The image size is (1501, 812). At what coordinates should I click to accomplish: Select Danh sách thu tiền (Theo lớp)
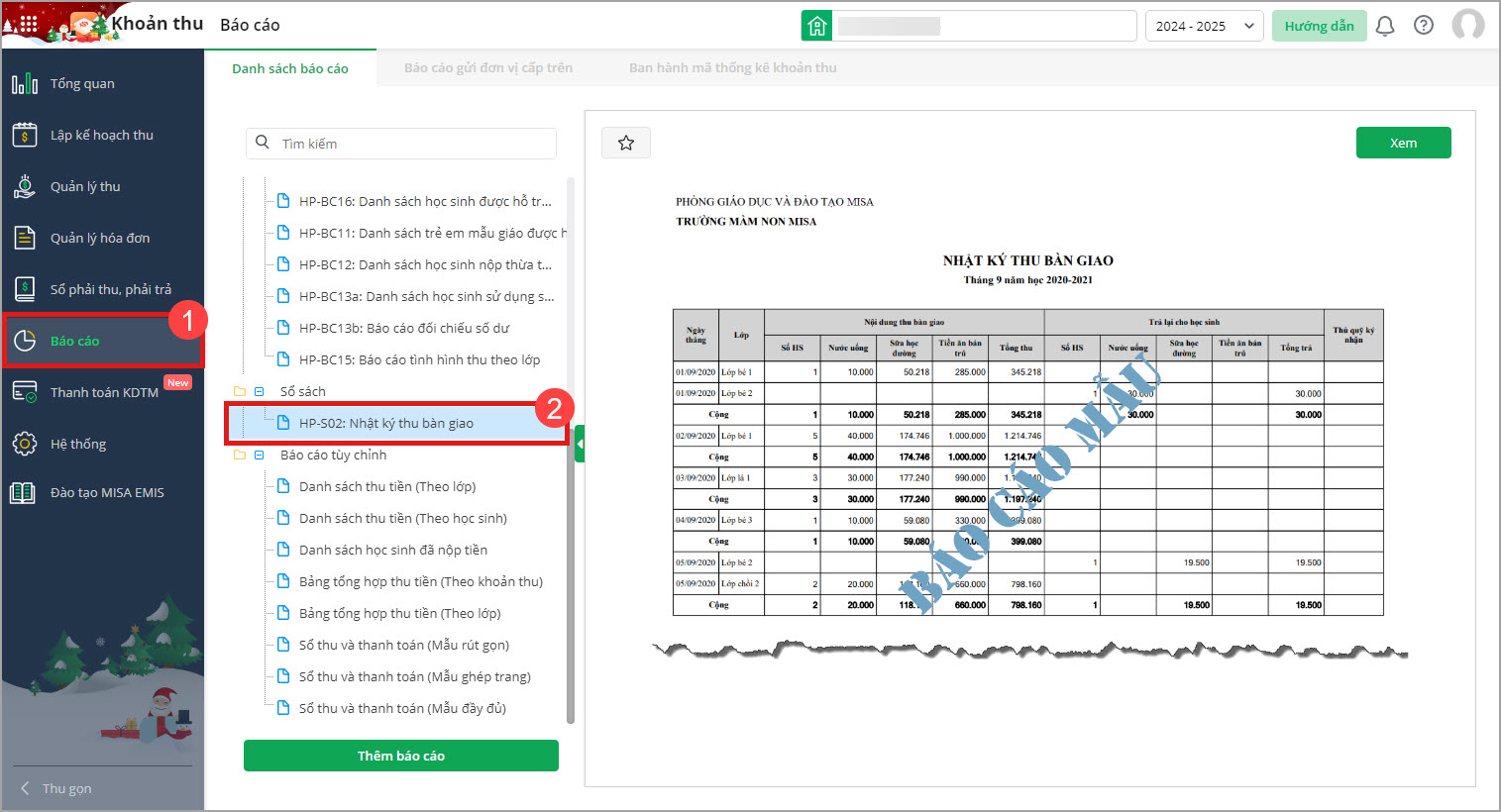click(387, 486)
